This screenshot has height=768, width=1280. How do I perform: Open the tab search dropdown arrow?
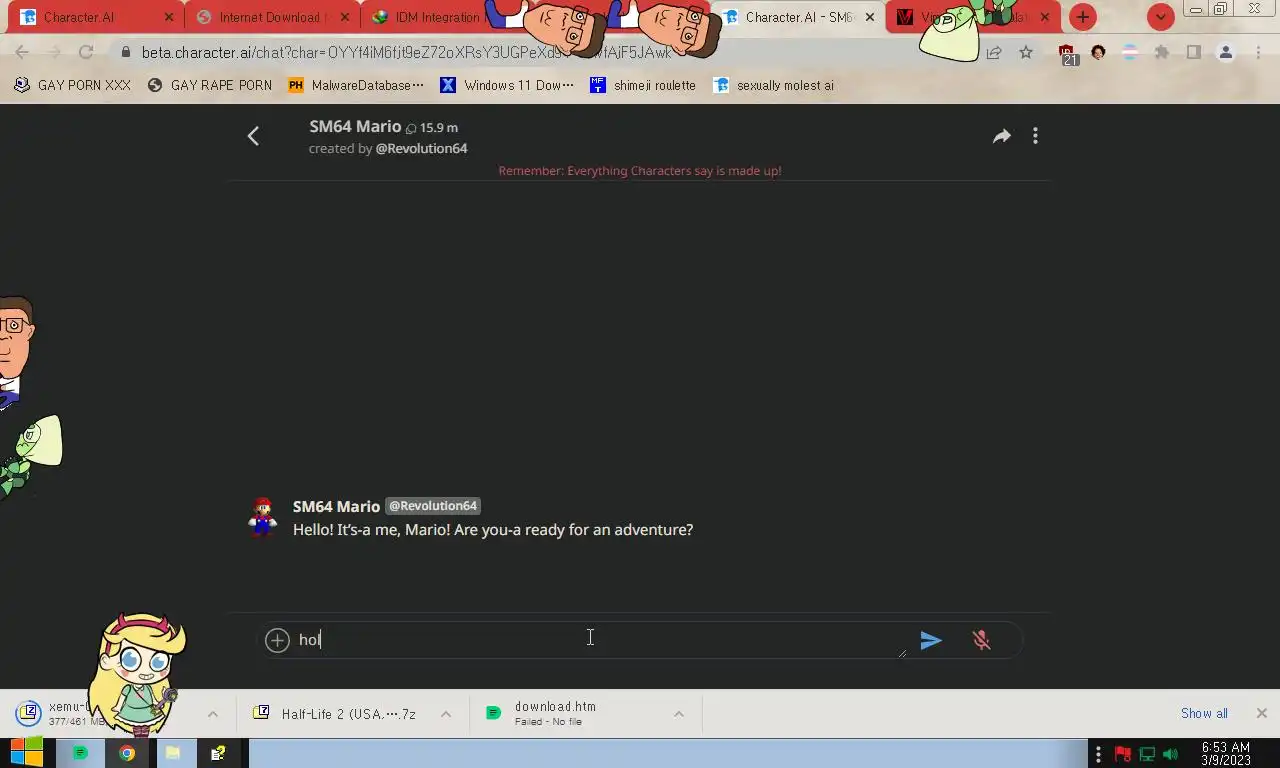[x=1160, y=17]
